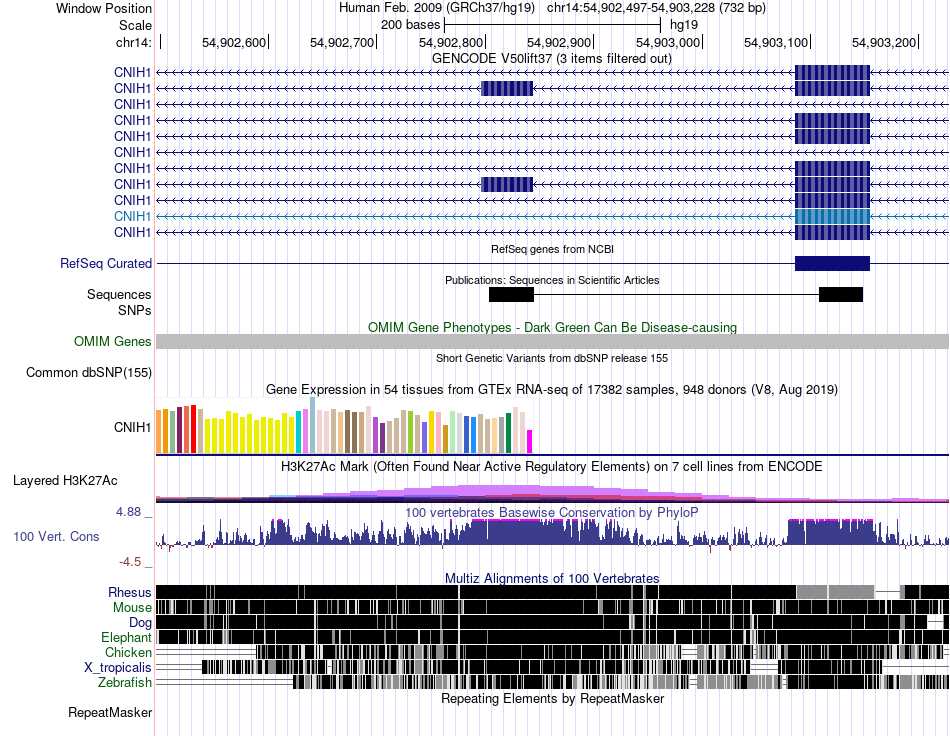The width and height of the screenshot is (950, 736).
Task: Click the 4.88 conservation scale value
Action: click(x=128, y=512)
